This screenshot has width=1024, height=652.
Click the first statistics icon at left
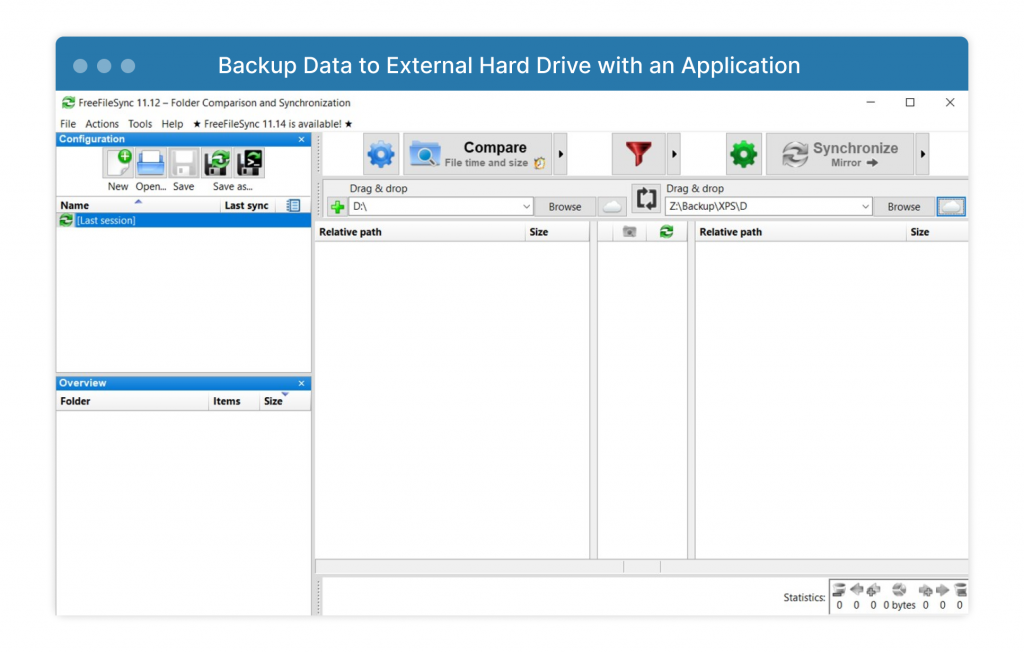click(839, 591)
